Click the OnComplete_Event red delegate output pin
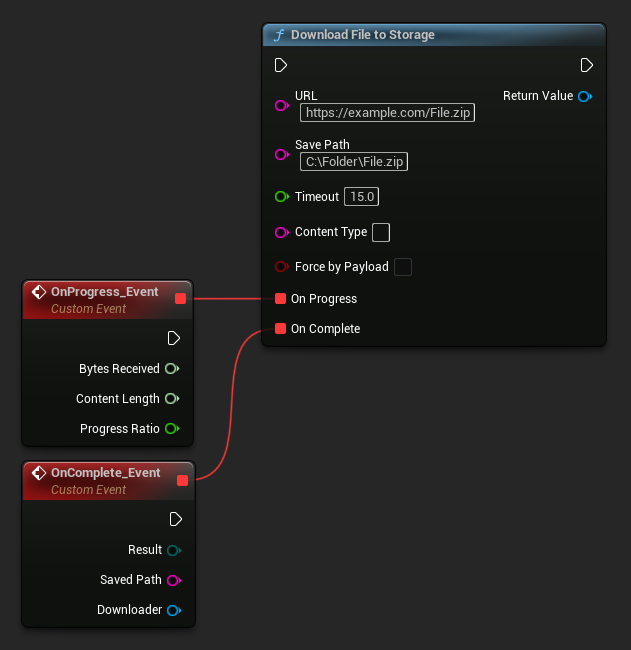 click(x=182, y=480)
